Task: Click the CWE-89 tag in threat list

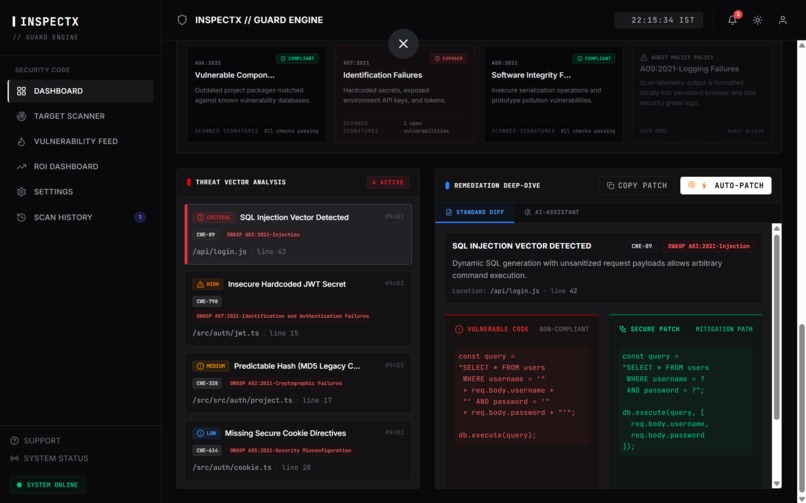Action: 206,234
